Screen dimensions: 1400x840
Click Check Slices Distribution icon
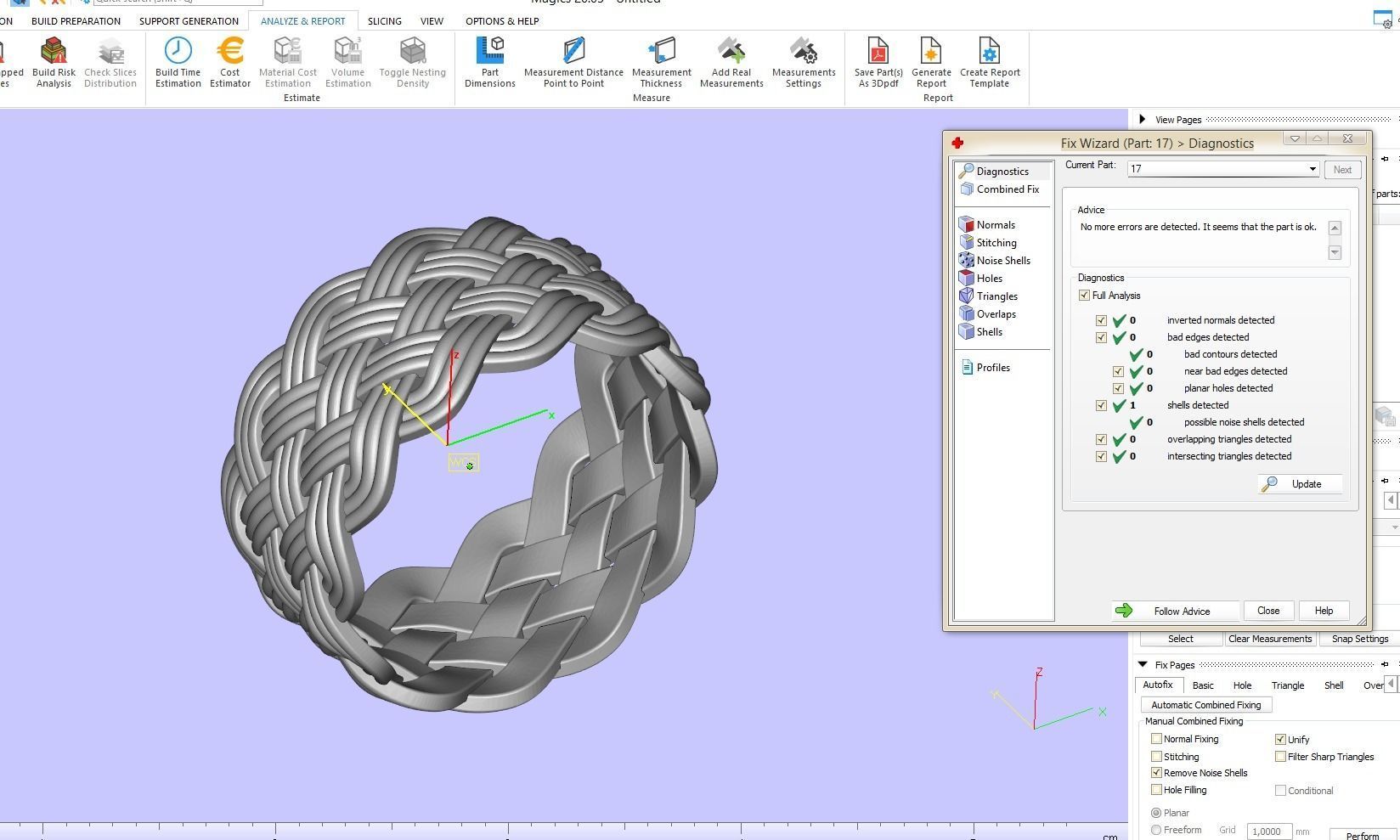point(110,62)
